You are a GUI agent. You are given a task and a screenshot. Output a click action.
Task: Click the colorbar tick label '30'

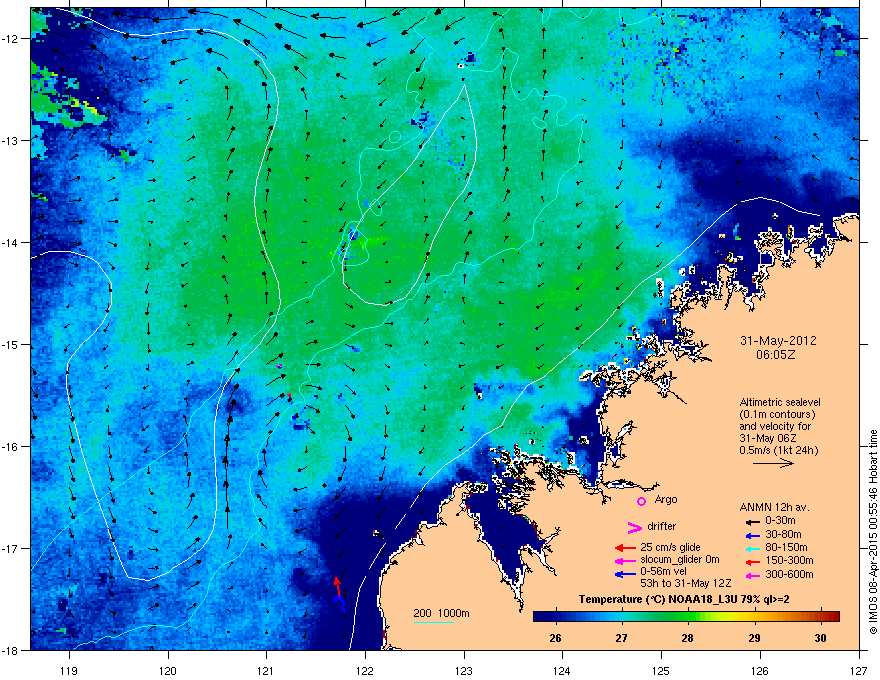coord(821,638)
